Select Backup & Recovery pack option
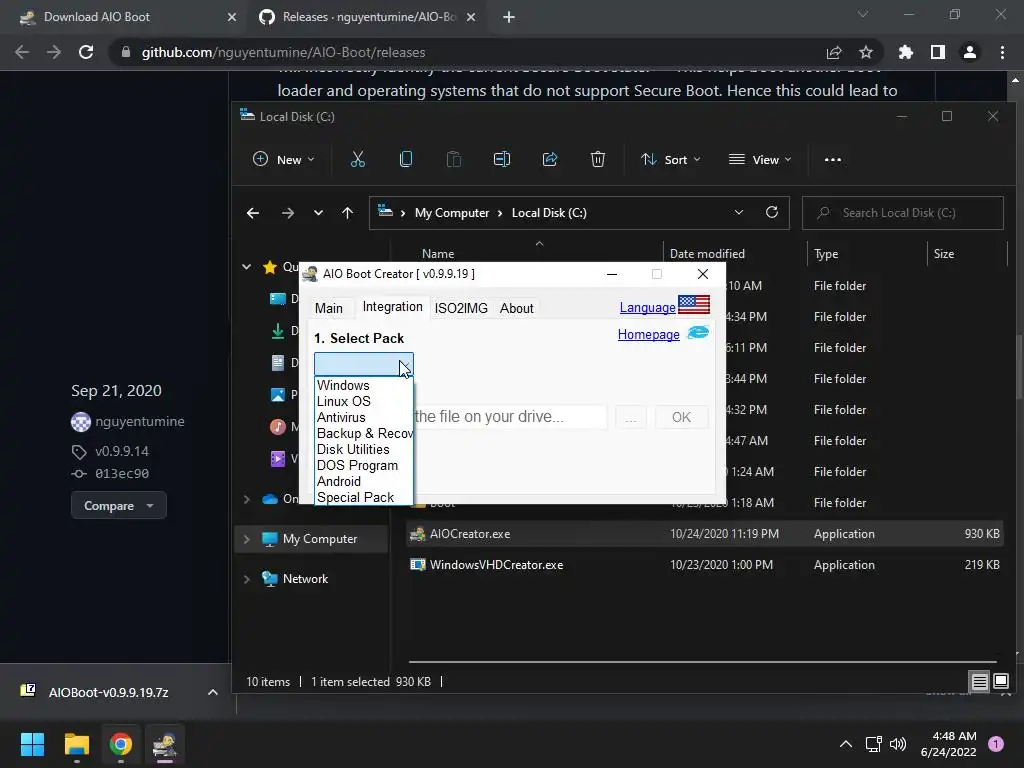The width and height of the screenshot is (1024, 768). [363, 433]
